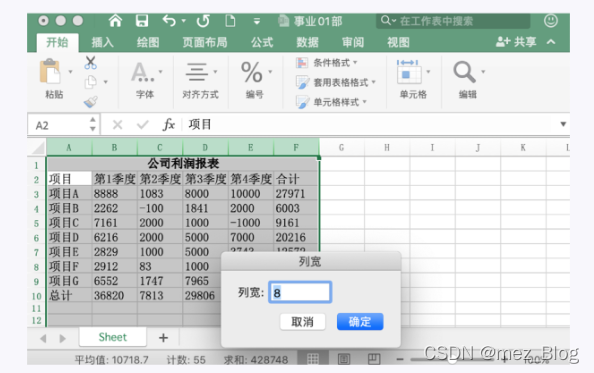This screenshot has height=373, width=594.
Task: Expand the paste options arrow
Action: [x=70, y=72]
